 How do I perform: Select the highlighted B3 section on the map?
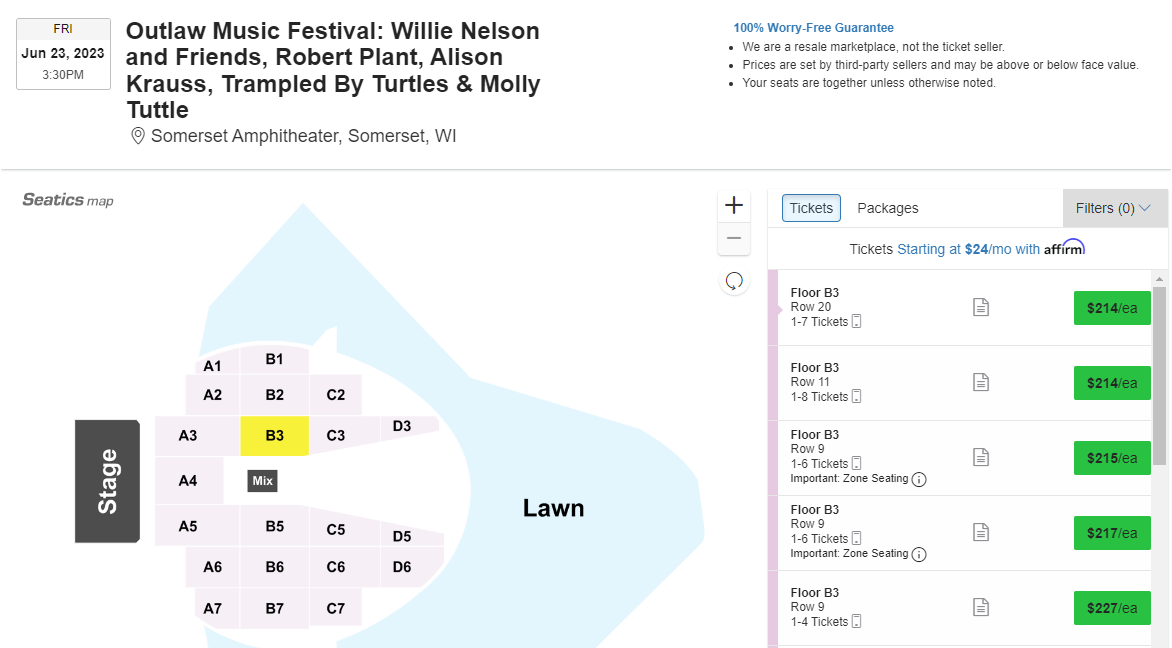click(274, 436)
